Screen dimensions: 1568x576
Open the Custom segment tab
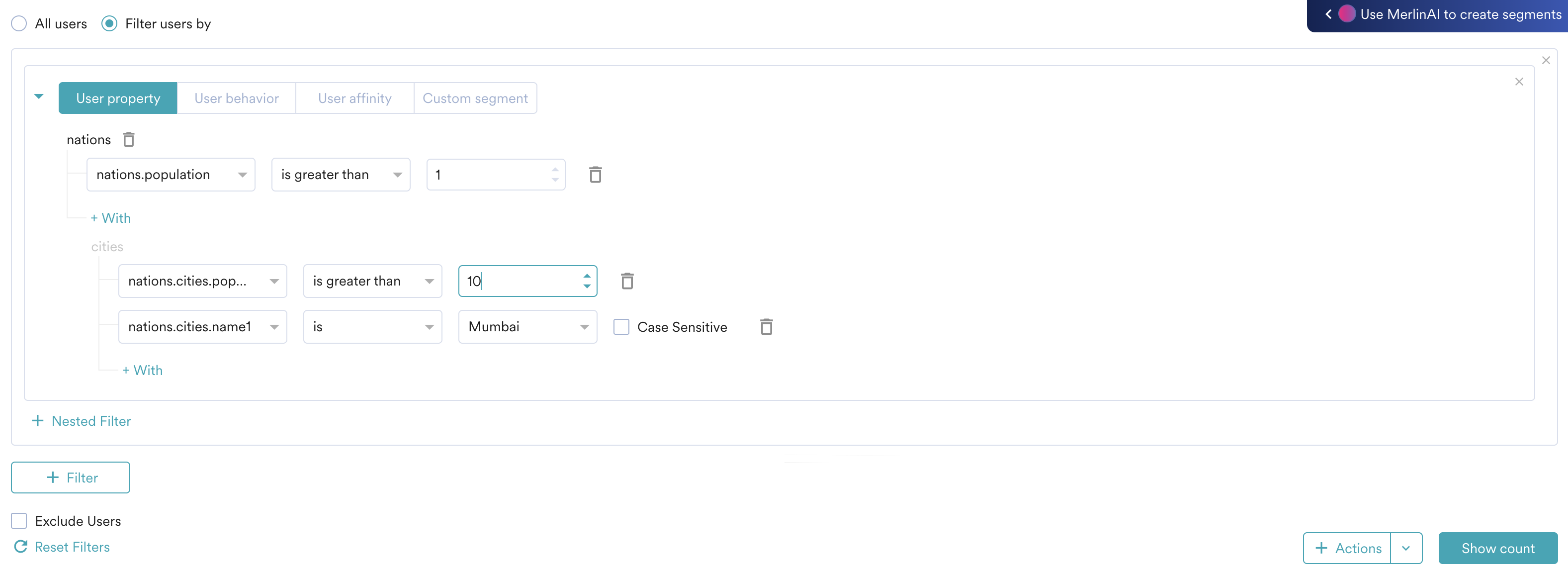[x=475, y=97]
